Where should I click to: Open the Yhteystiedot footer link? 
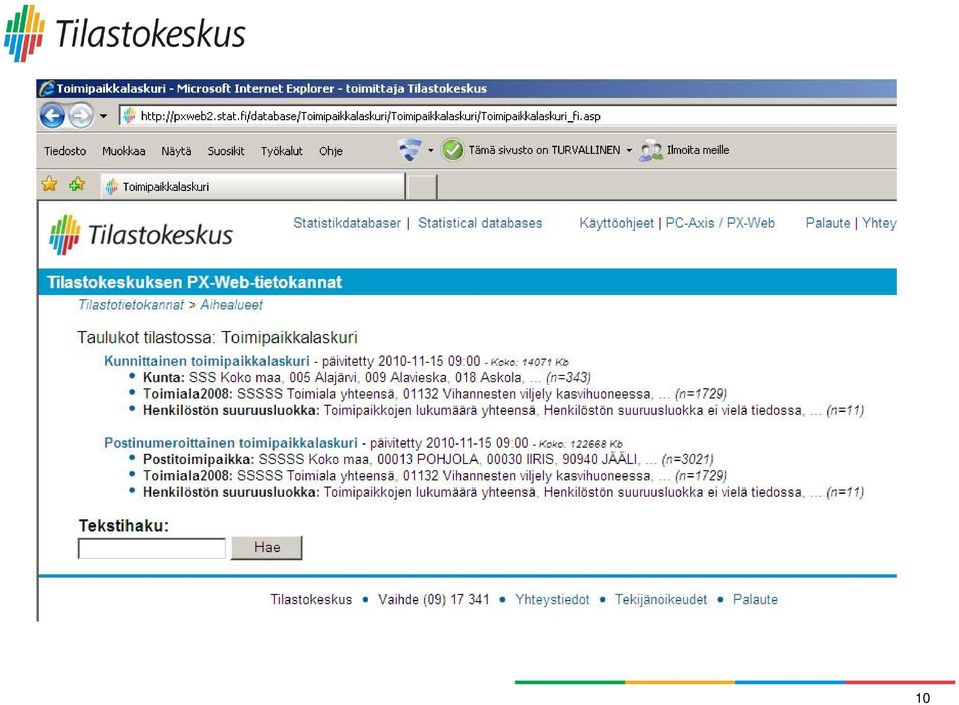tap(552, 600)
